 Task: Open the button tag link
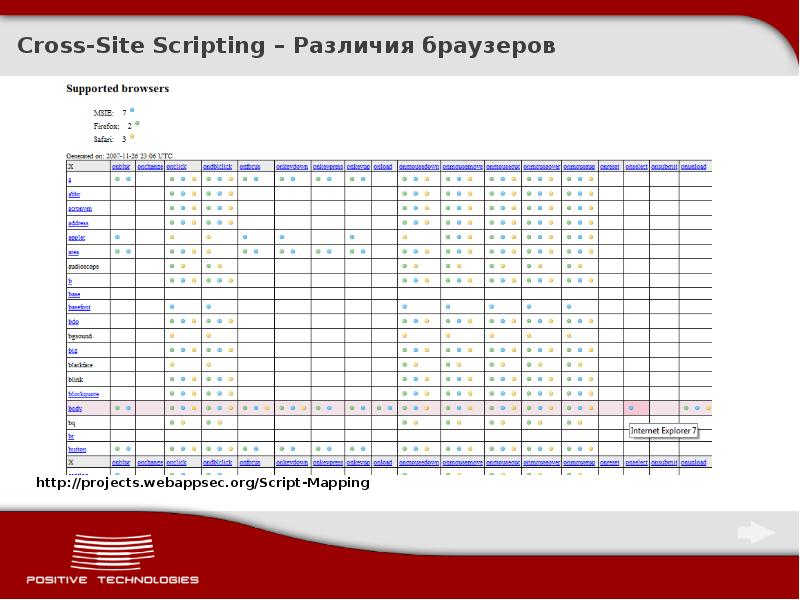click(77, 450)
